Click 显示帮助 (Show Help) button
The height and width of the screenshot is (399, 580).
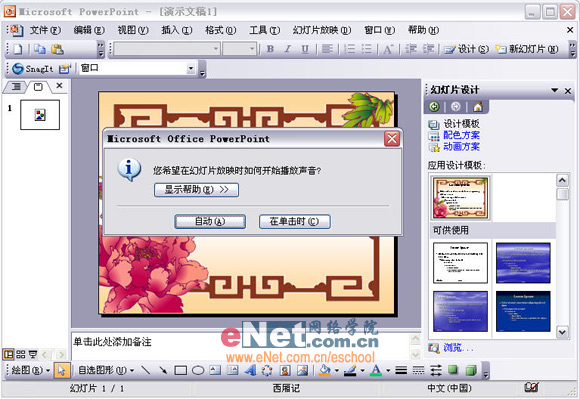click(x=196, y=190)
